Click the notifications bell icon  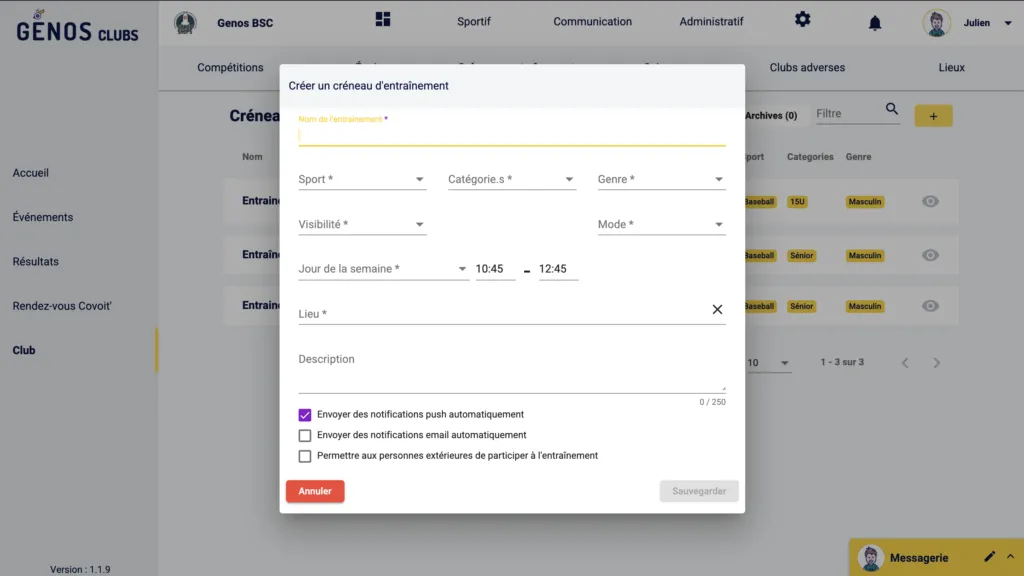pos(875,23)
